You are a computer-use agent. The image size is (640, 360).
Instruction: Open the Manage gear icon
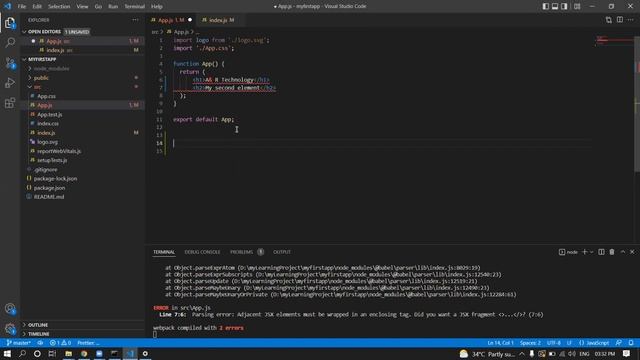point(10,329)
